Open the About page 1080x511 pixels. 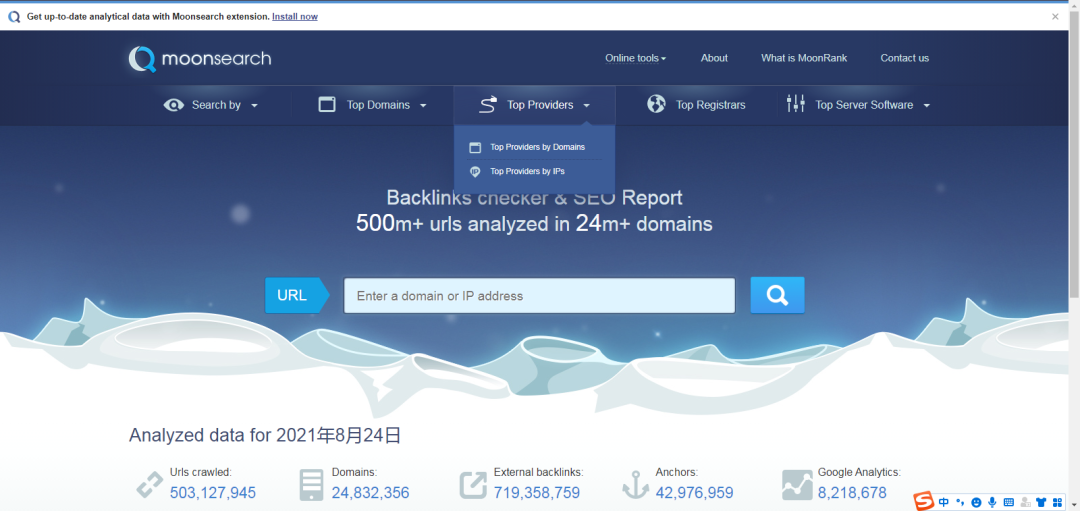[714, 58]
